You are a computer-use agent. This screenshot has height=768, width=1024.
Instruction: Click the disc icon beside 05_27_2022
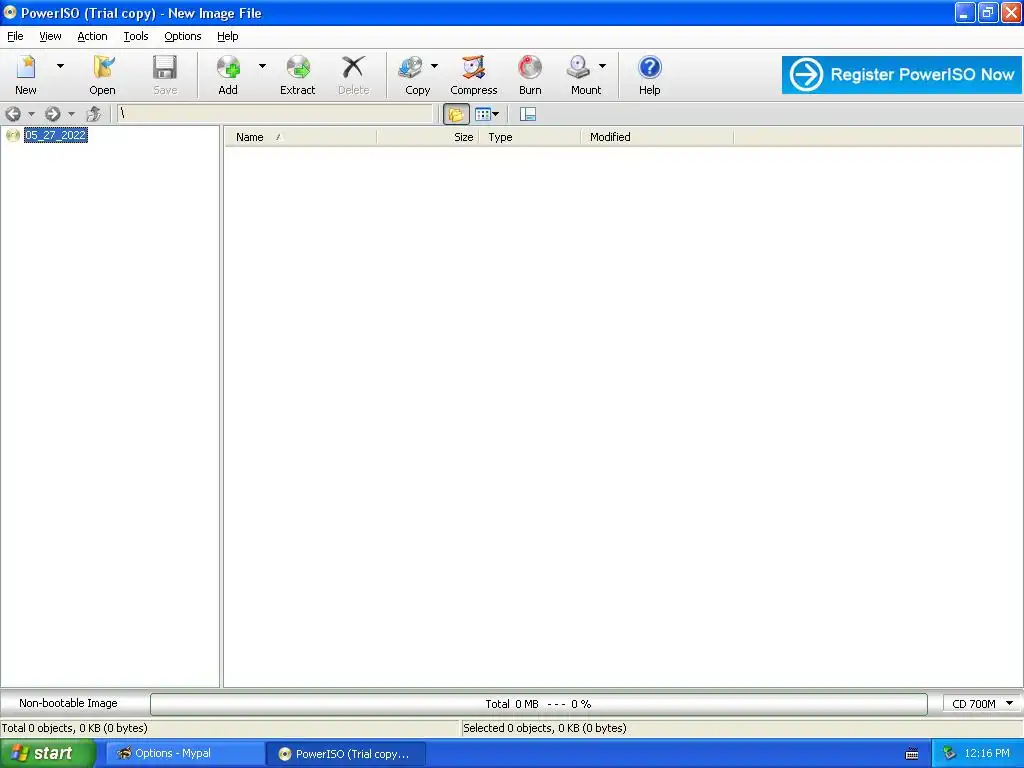[x=12, y=135]
